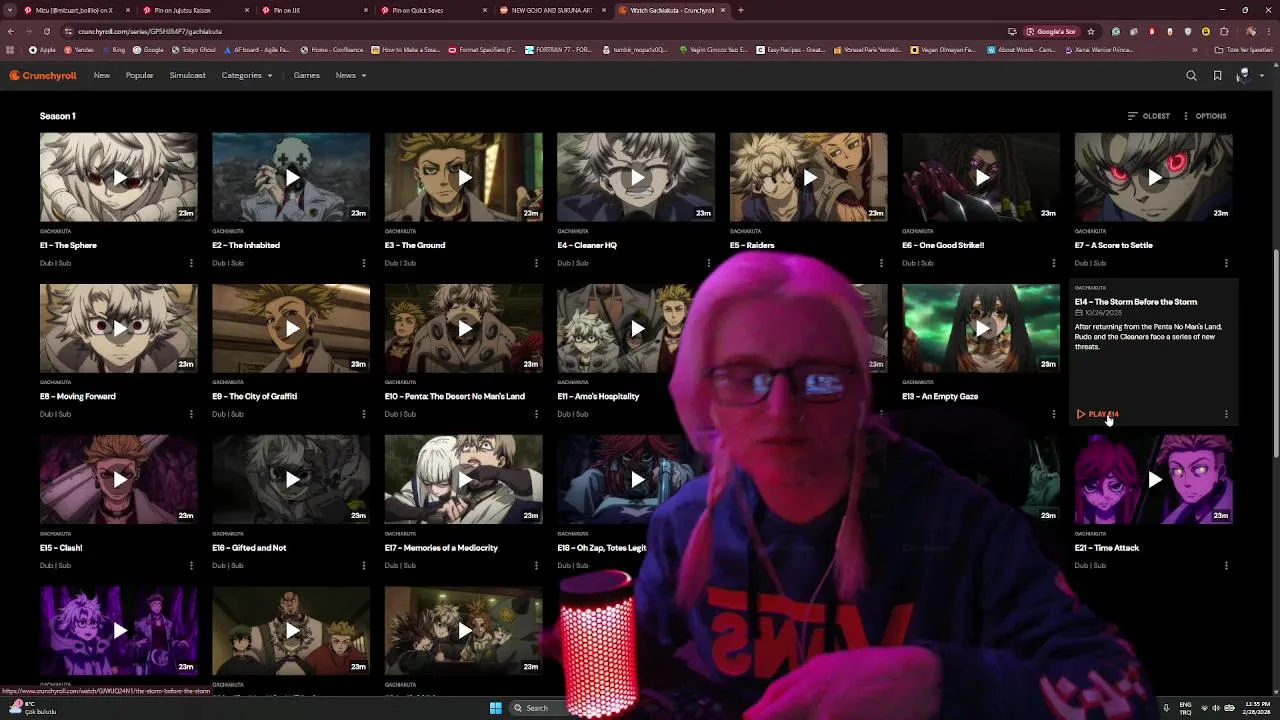Open the Windows Start menu
The height and width of the screenshot is (720, 1280).
pyautogui.click(x=495, y=708)
